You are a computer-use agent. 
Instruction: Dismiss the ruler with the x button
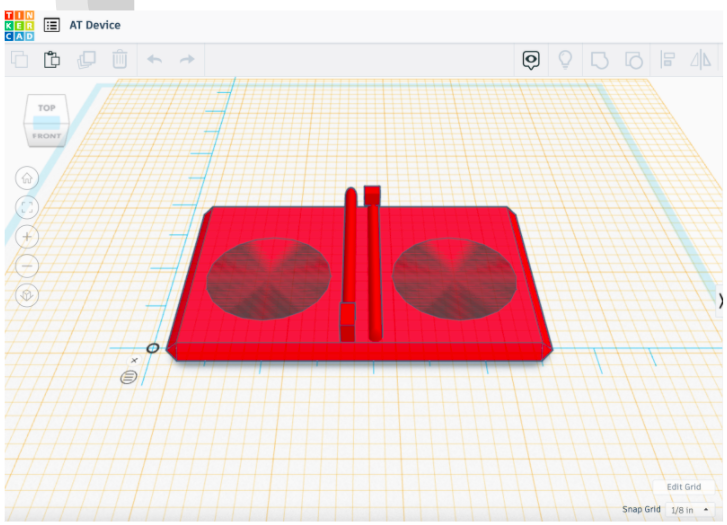tap(134, 360)
